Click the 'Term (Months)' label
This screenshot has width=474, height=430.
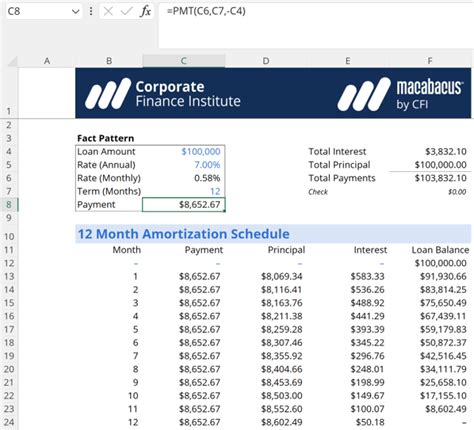pos(109,191)
